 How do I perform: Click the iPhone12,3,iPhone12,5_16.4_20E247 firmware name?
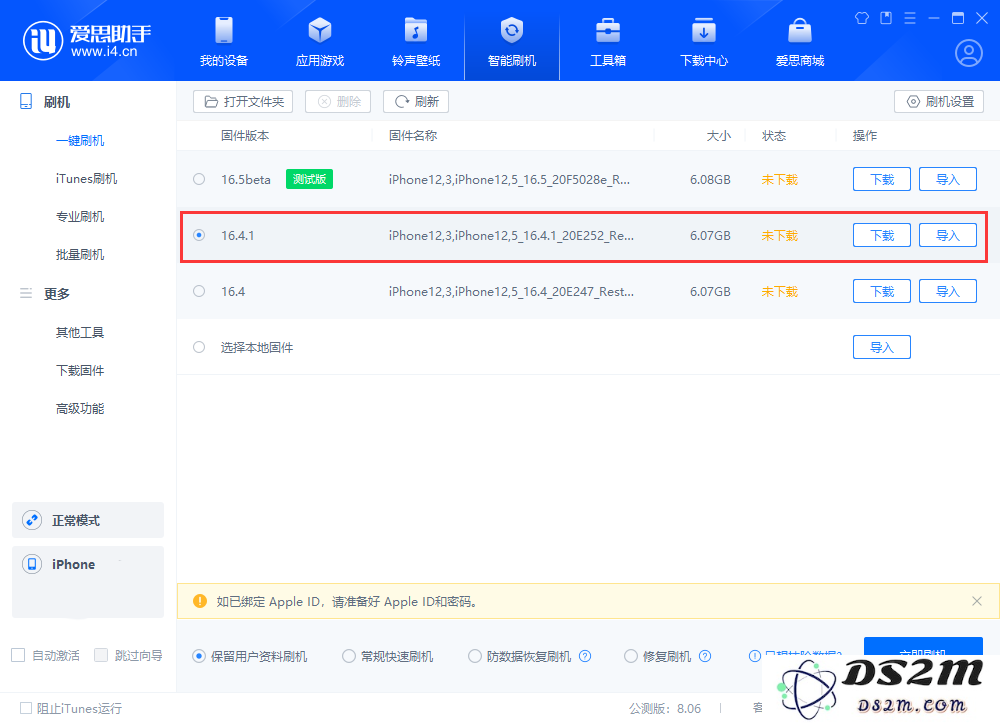511,291
